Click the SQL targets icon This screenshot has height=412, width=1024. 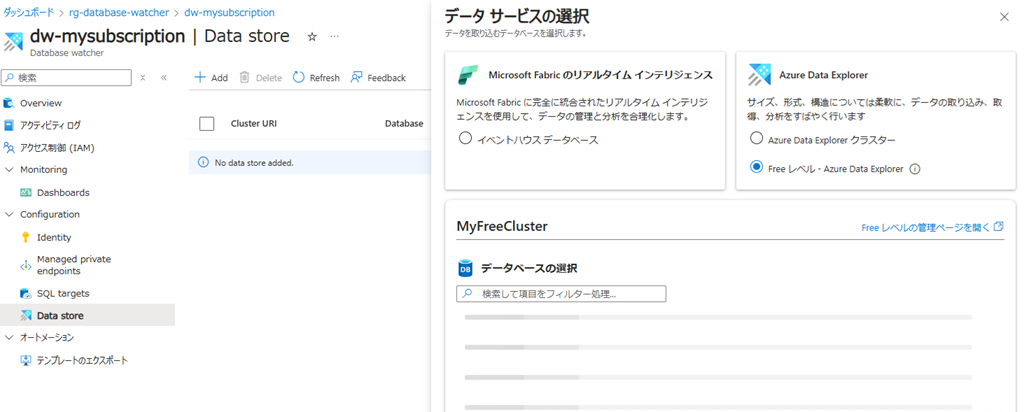click(26, 293)
